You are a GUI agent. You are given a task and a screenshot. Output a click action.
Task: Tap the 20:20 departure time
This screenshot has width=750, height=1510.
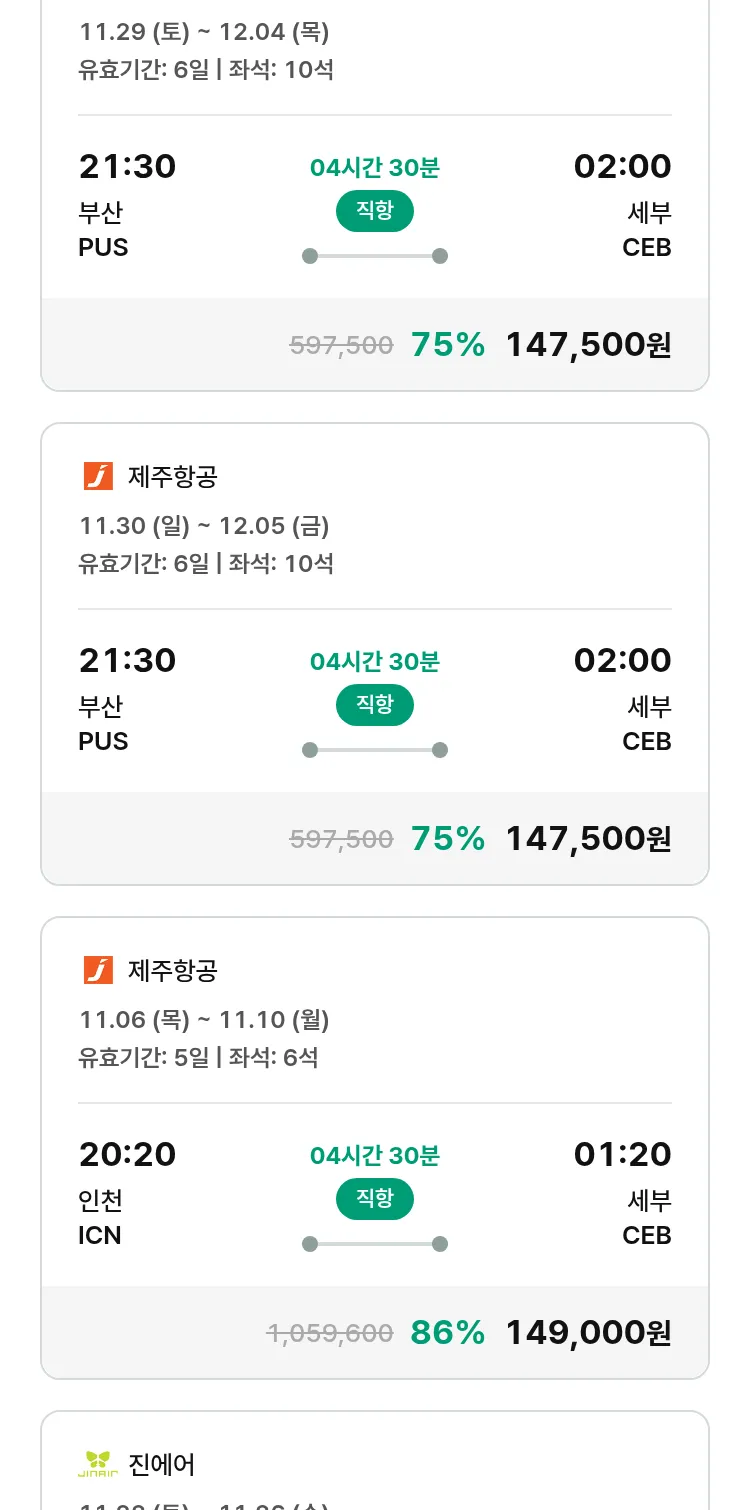(x=127, y=1155)
